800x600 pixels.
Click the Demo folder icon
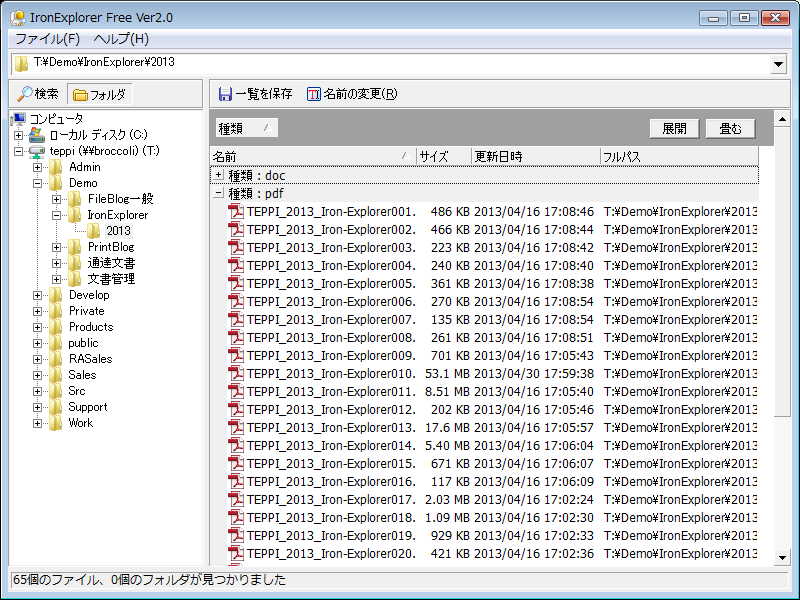[56, 183]
